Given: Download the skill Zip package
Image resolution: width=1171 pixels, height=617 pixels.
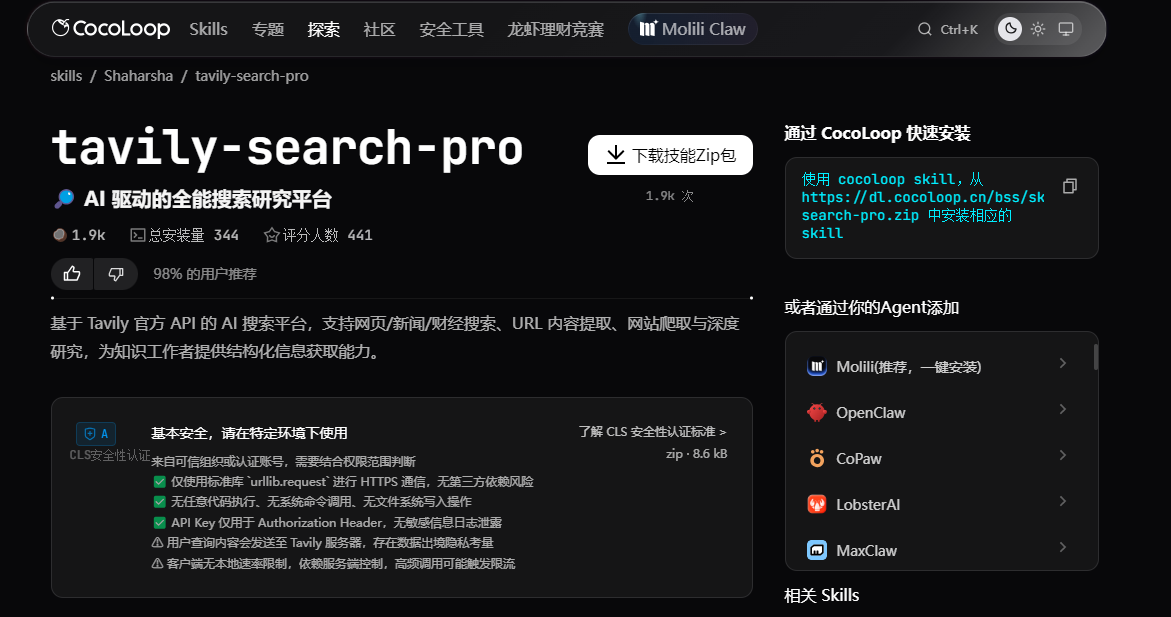Looking at the screenshot, I should (x=670, y=155).
